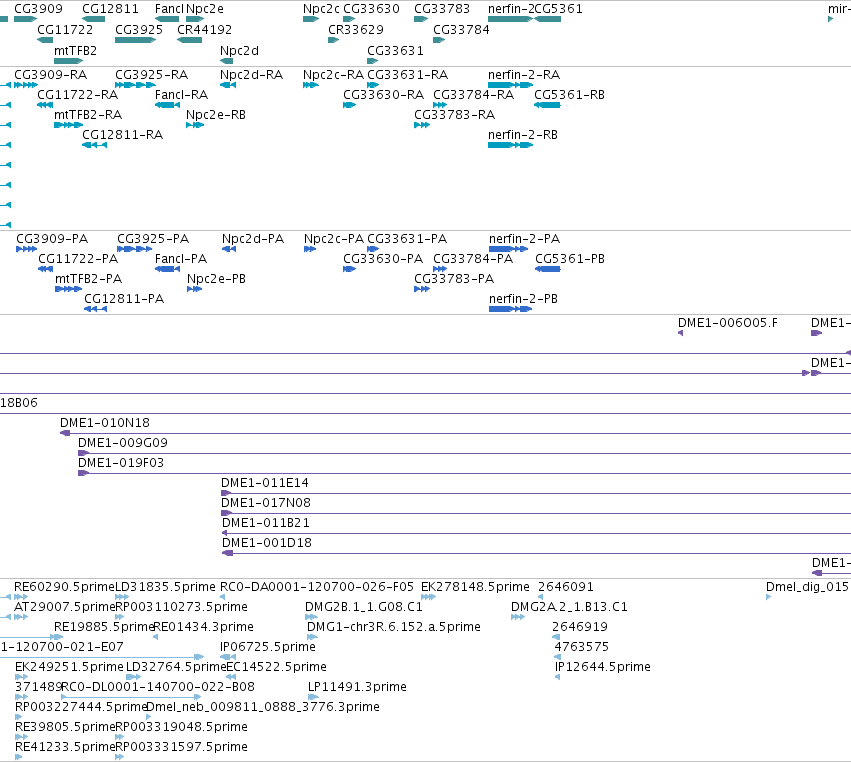
Task: Select the DME1-011B21 BAC clone
Action: [x=536, y=533]
